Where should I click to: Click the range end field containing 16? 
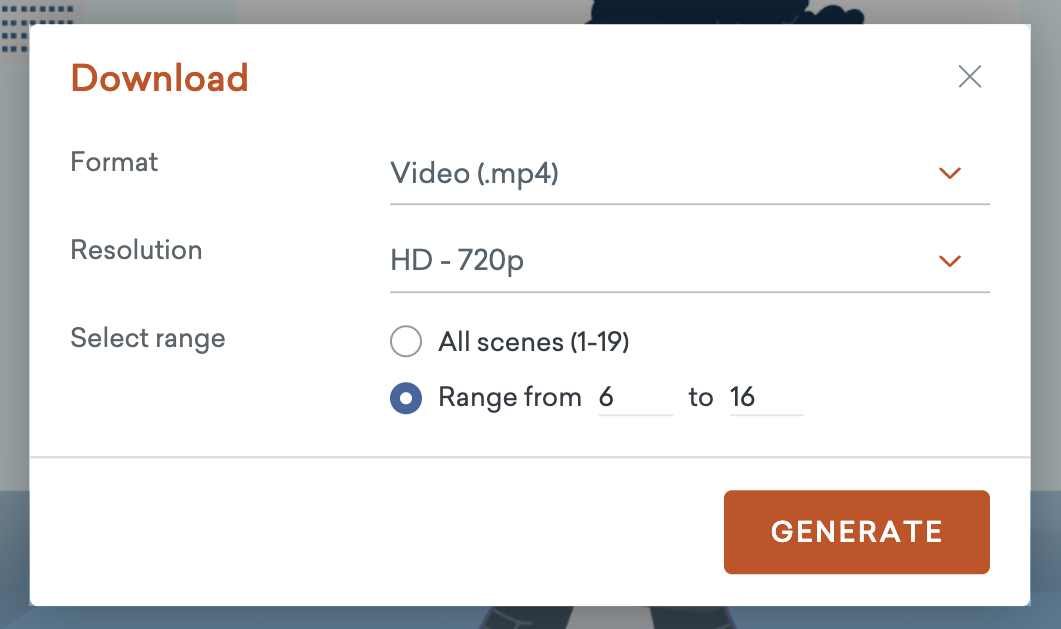tap(766, 398)
